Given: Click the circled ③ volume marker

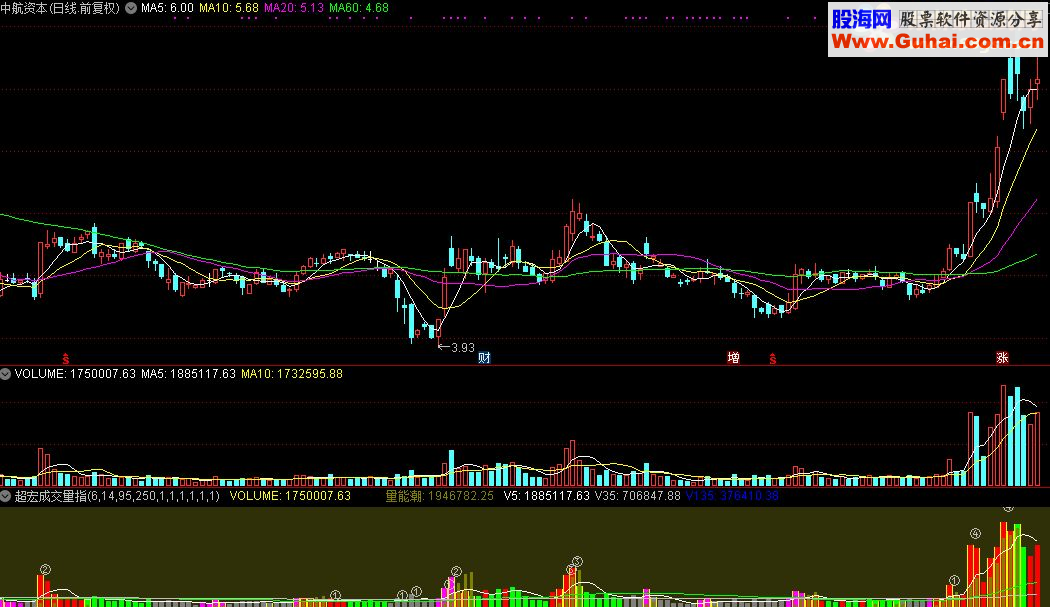Looking at the screenshot, I should [x=577, y=561].
